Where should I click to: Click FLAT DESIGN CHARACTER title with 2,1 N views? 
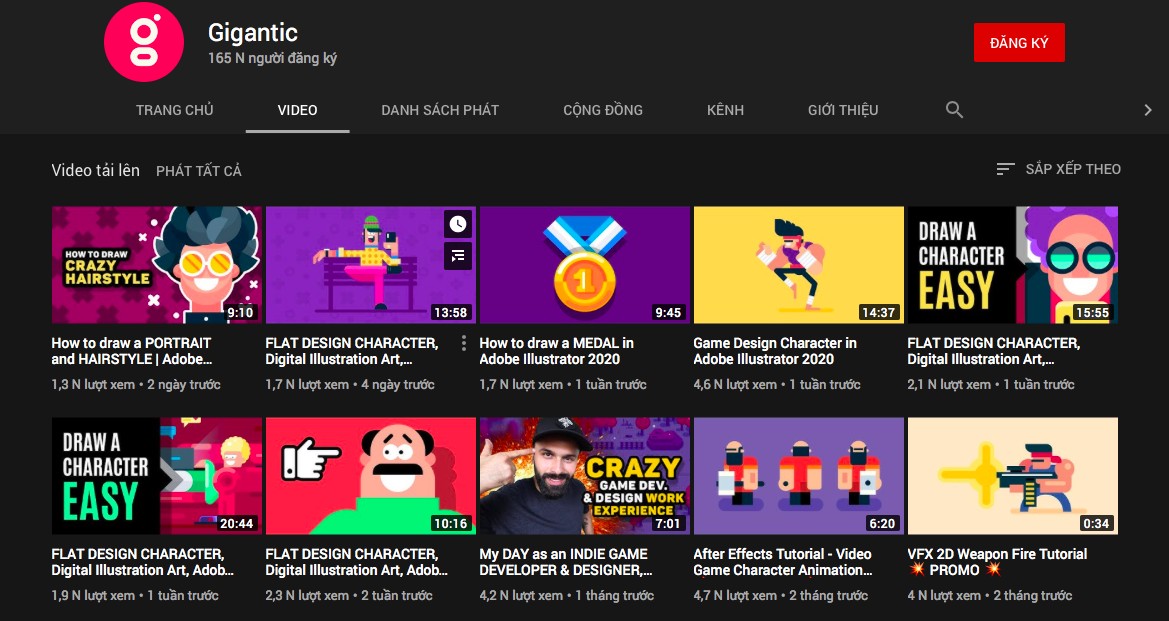pos(993,351)
